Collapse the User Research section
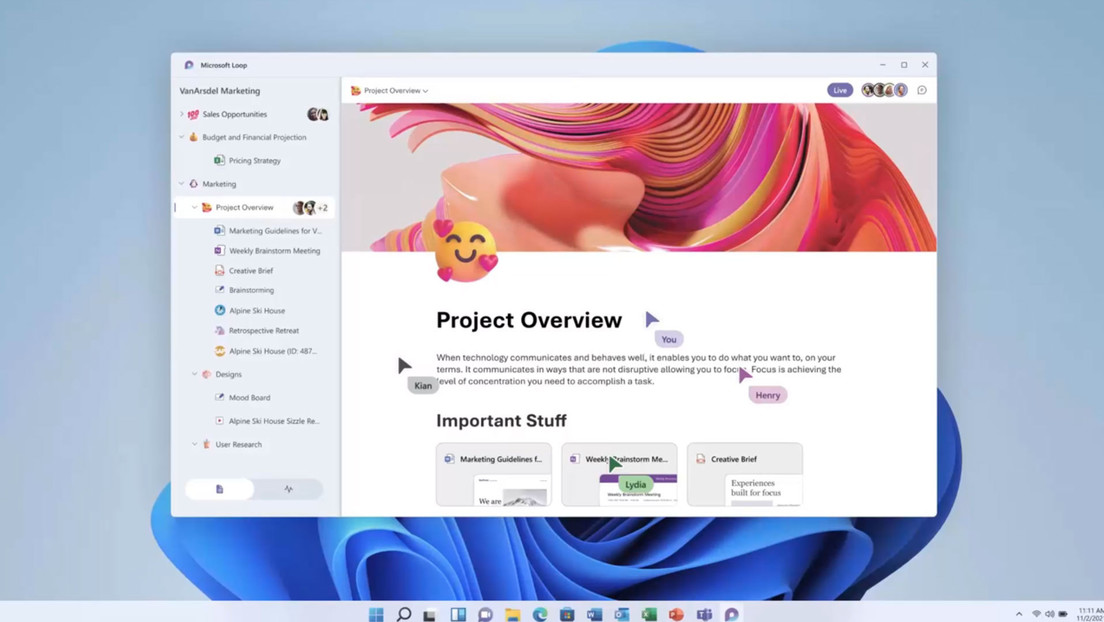This screenshot has height=622, width=1104. tap(195, 444)
